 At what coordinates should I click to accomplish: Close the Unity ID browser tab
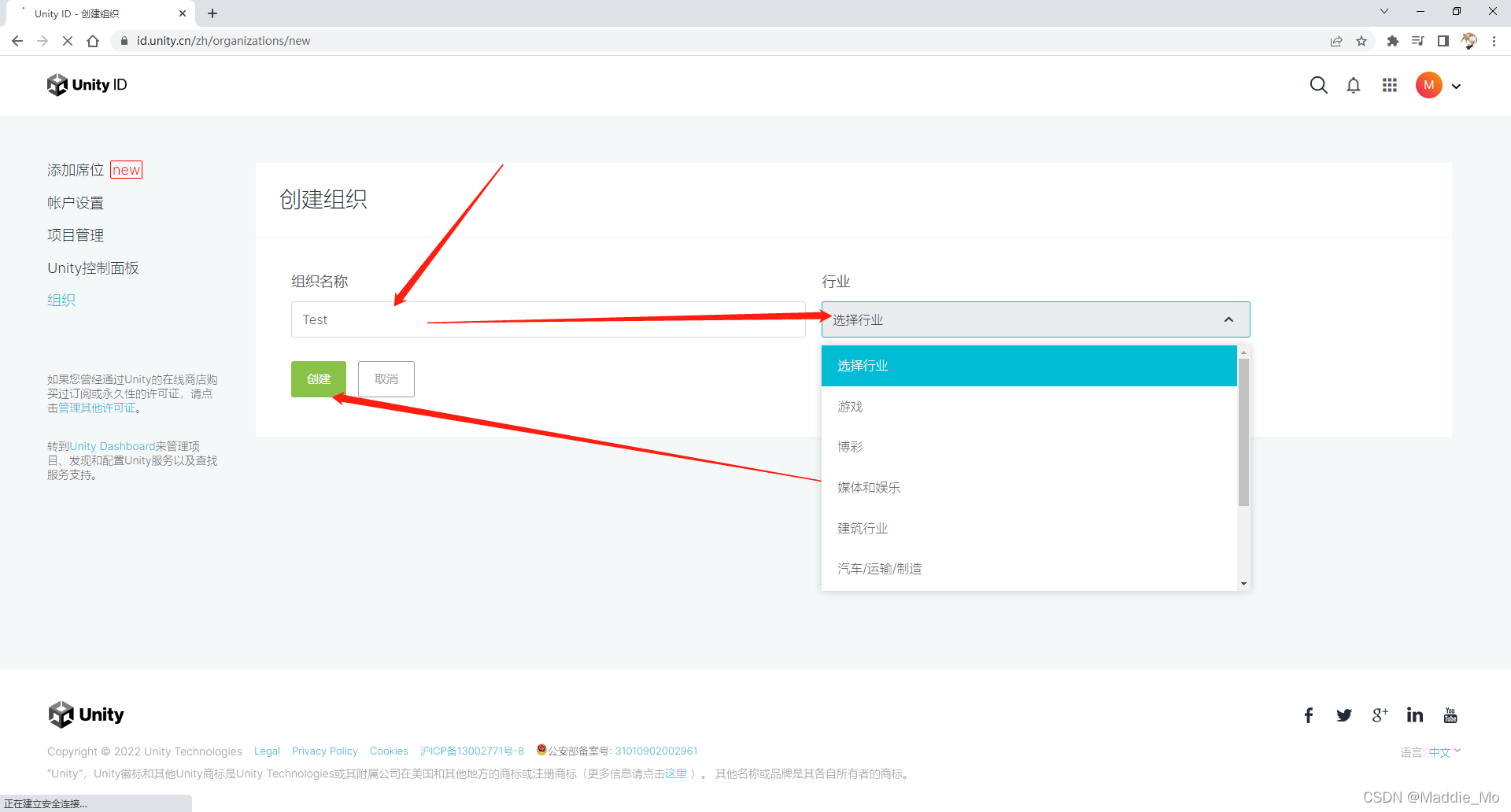(x=183, y=13)
